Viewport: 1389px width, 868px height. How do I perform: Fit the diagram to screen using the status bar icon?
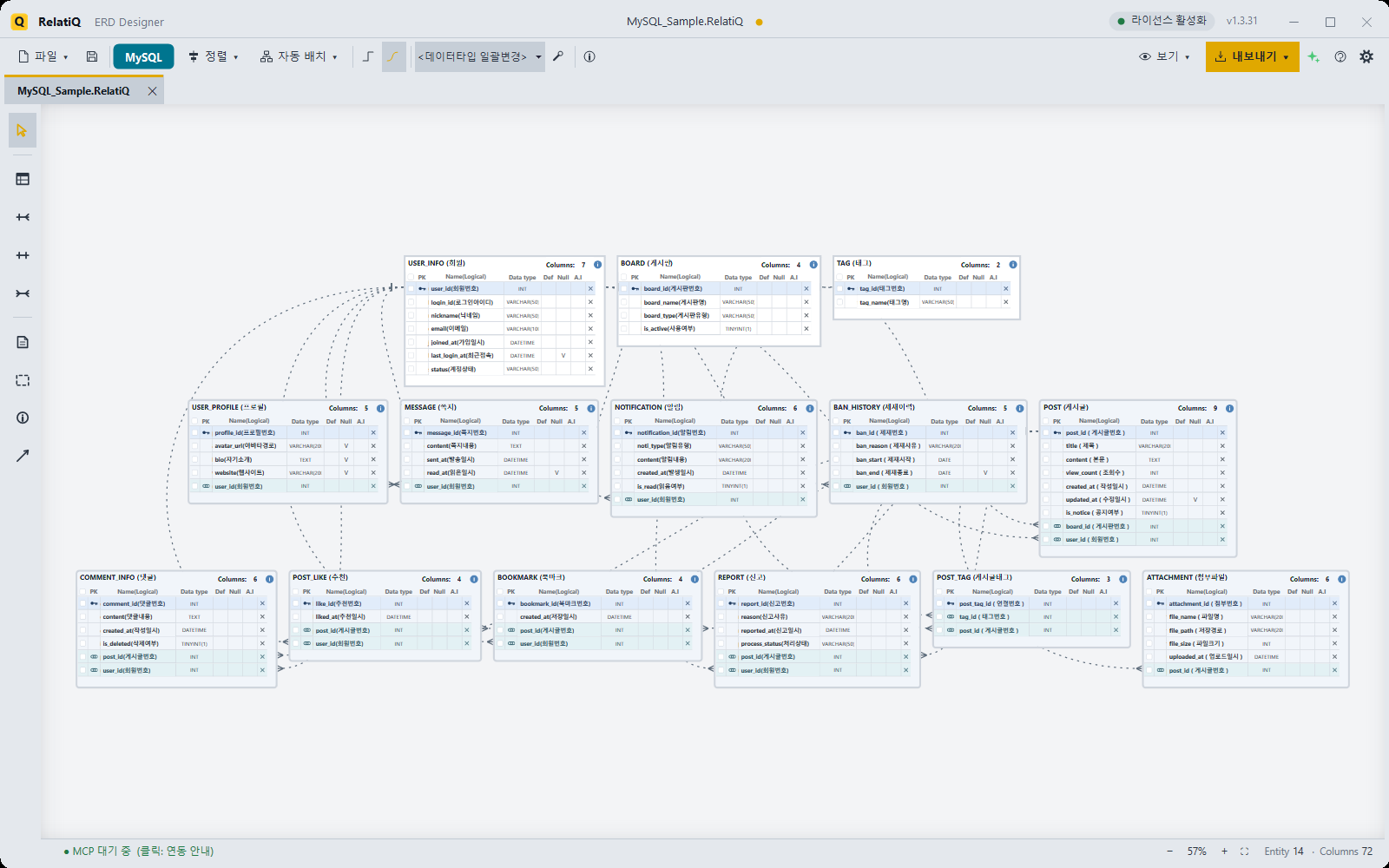click(1244, 852)
